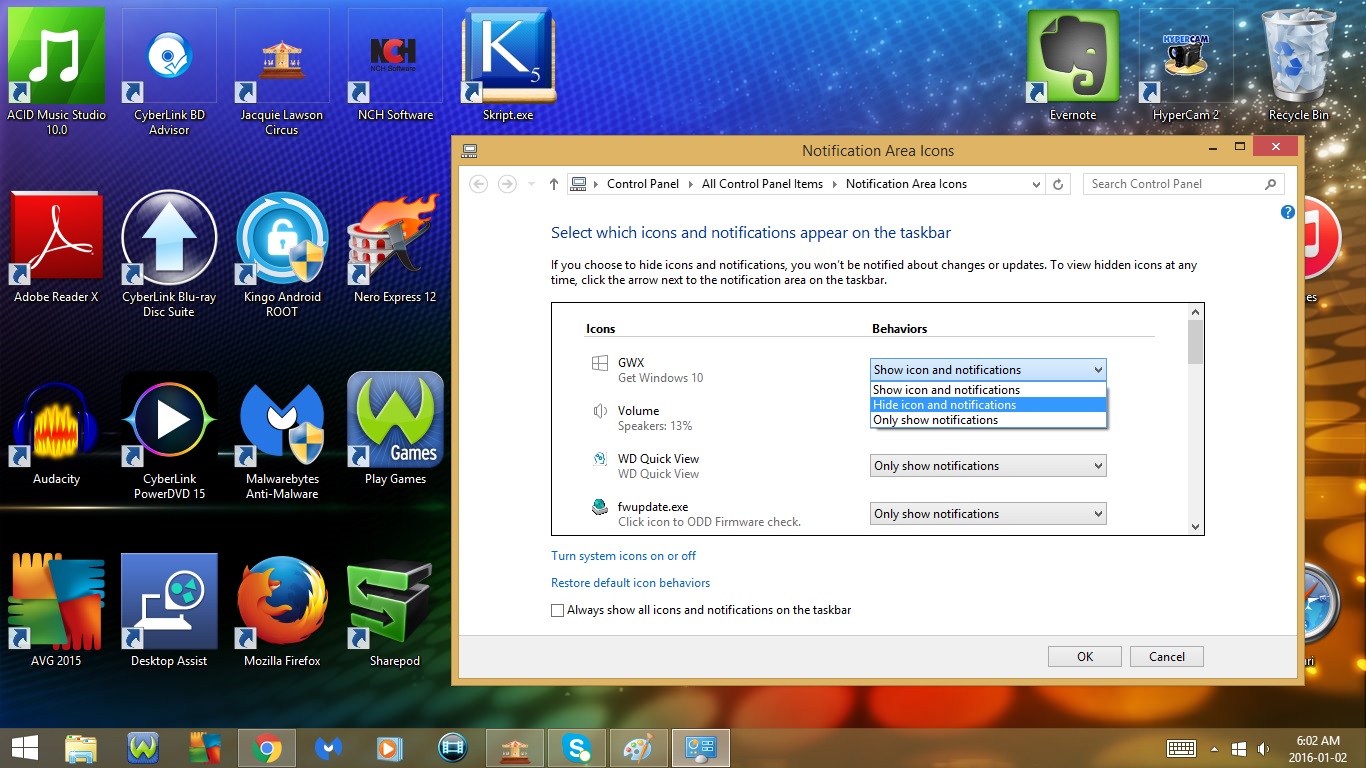Viewport: 1366px width, 768px height.
Task: Choose Hide icon and notifications option
Action: pyautogui.click(x=988, y=405)
